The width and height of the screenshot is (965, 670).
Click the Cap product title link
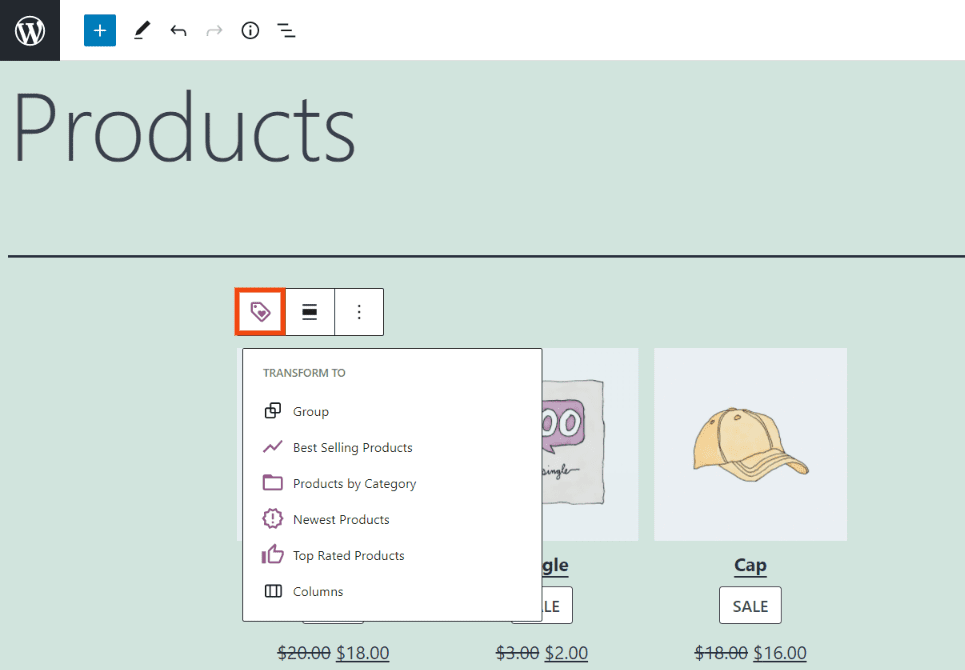(749, 565)
